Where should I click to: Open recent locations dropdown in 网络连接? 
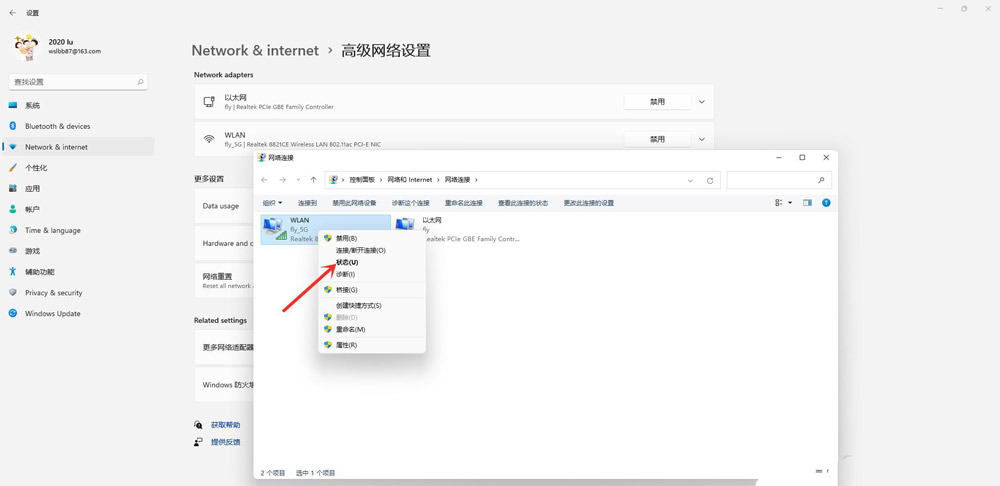coord(298,180)
